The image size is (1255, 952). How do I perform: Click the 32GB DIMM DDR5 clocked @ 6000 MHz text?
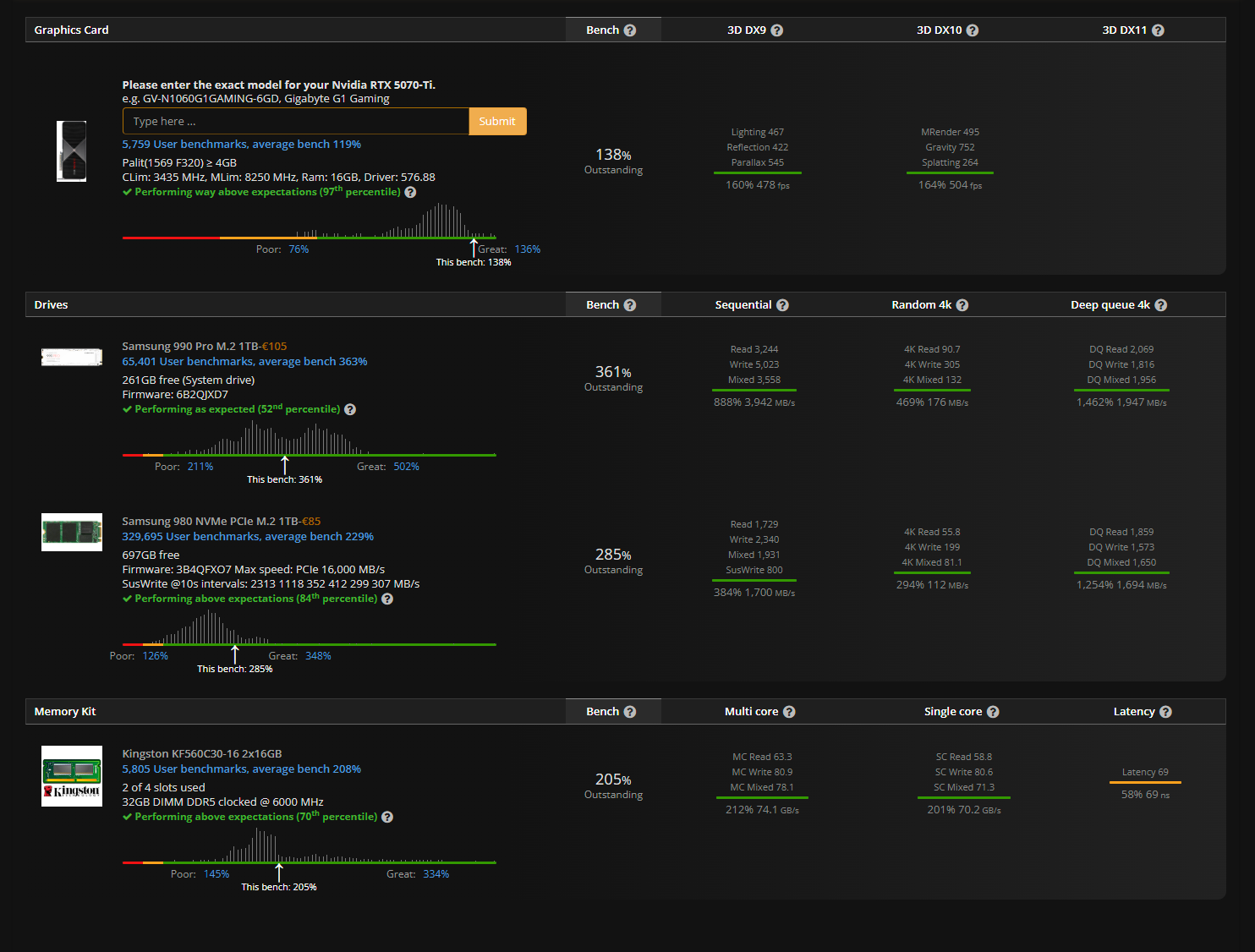tap(223, 802)
